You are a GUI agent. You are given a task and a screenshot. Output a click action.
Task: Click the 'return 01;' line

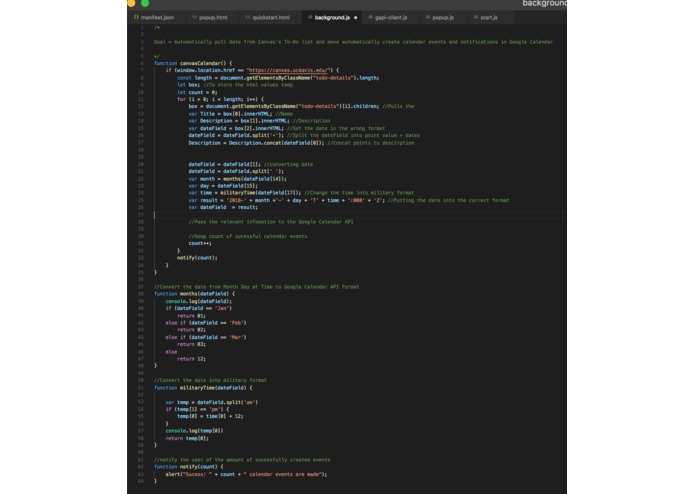point(191,316)
